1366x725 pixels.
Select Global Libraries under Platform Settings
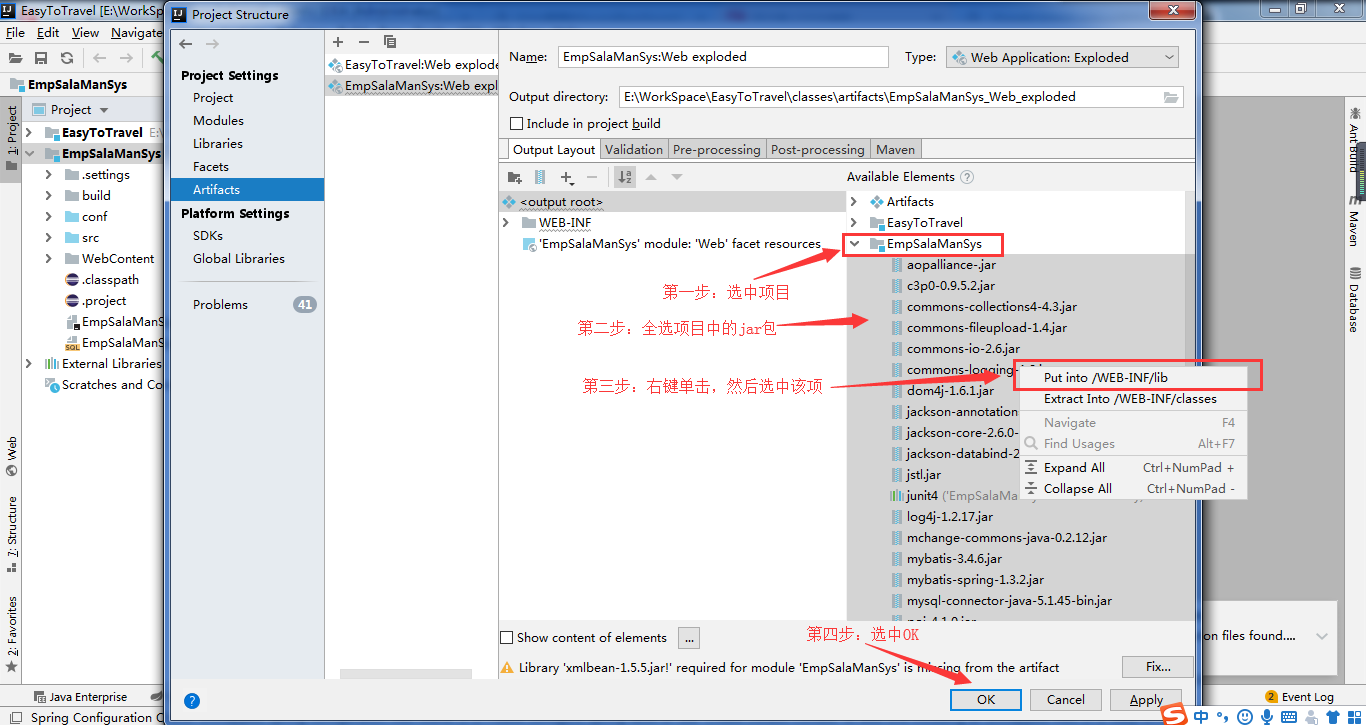239,259
